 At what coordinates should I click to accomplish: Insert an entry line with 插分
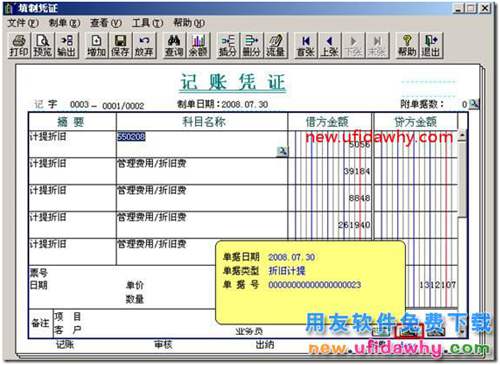pyautogui.click(x=228, y=46)
